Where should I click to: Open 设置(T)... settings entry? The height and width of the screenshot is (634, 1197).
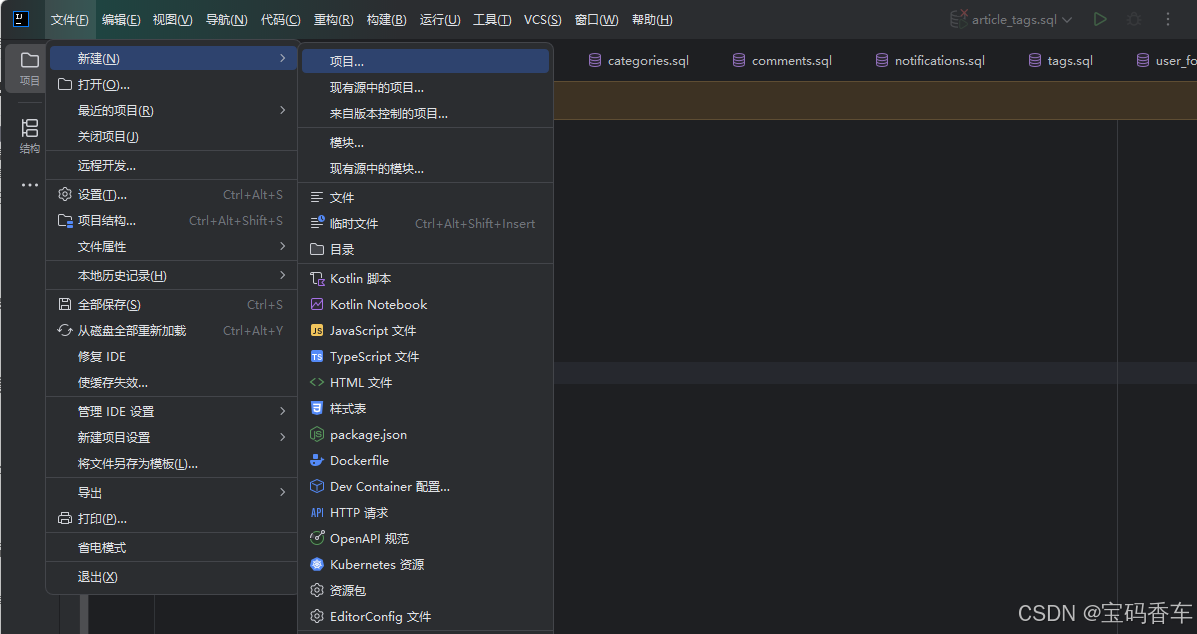[x=102, y=195]
